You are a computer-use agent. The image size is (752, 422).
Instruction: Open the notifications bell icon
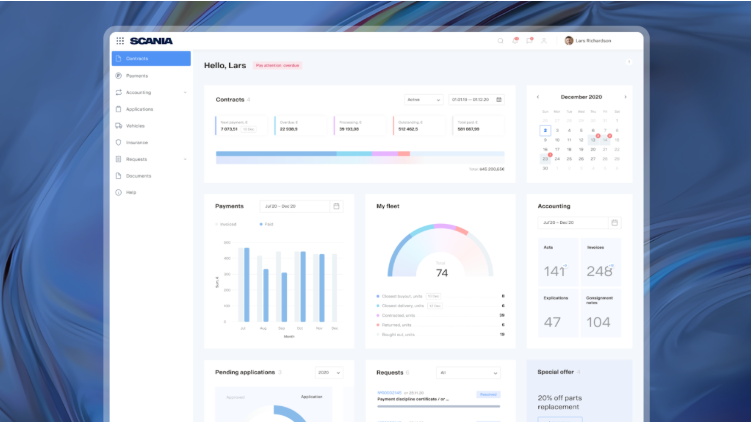tap(516, 41)
